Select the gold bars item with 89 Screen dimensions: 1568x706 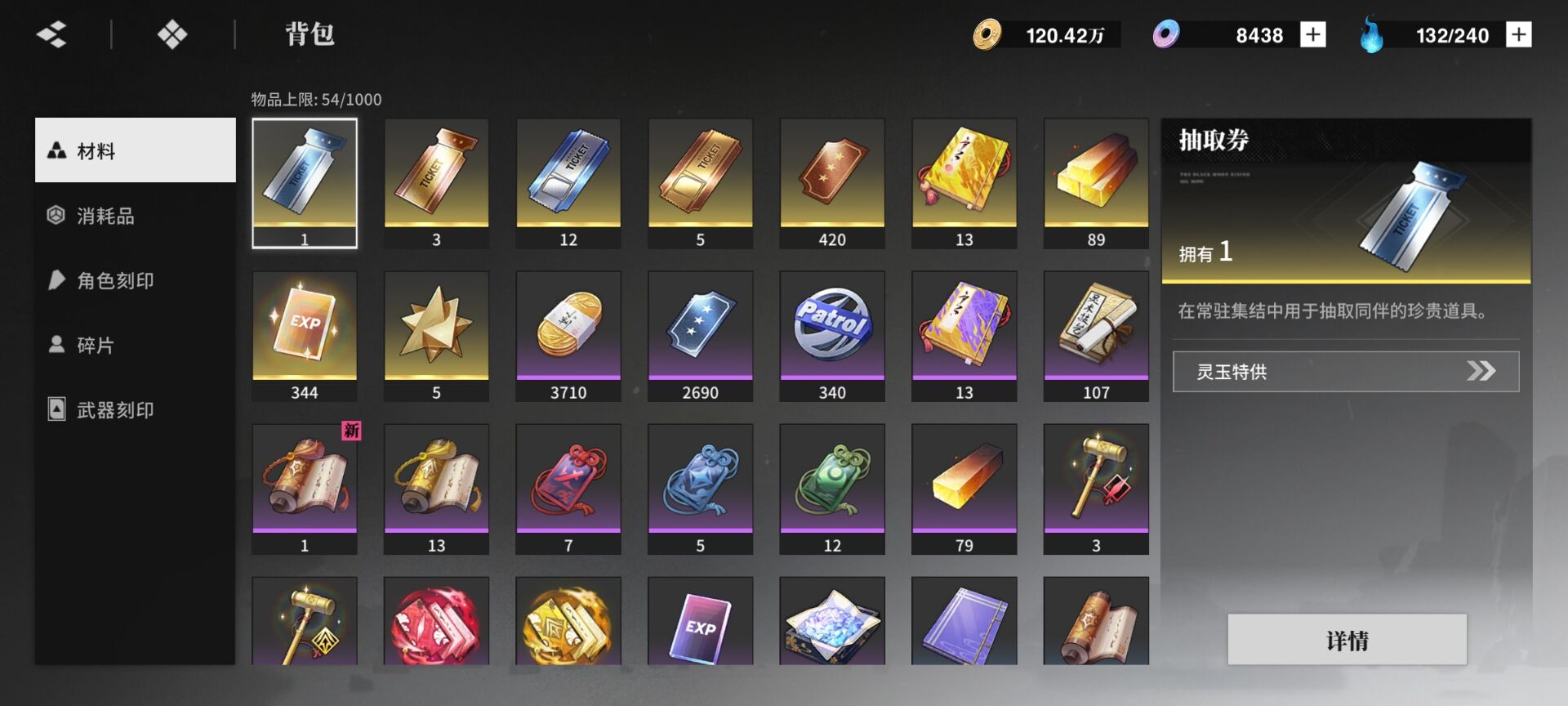(x=1096, y=183)
